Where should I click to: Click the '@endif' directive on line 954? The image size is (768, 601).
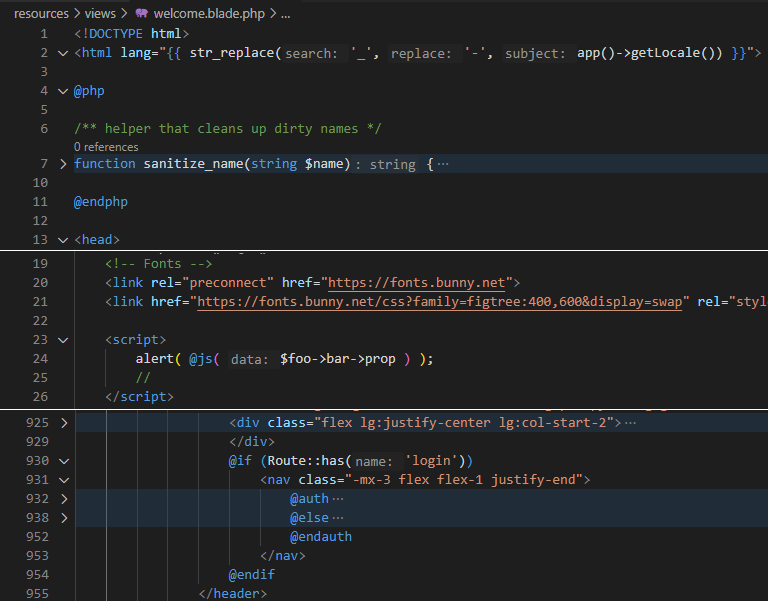(251, 575)
